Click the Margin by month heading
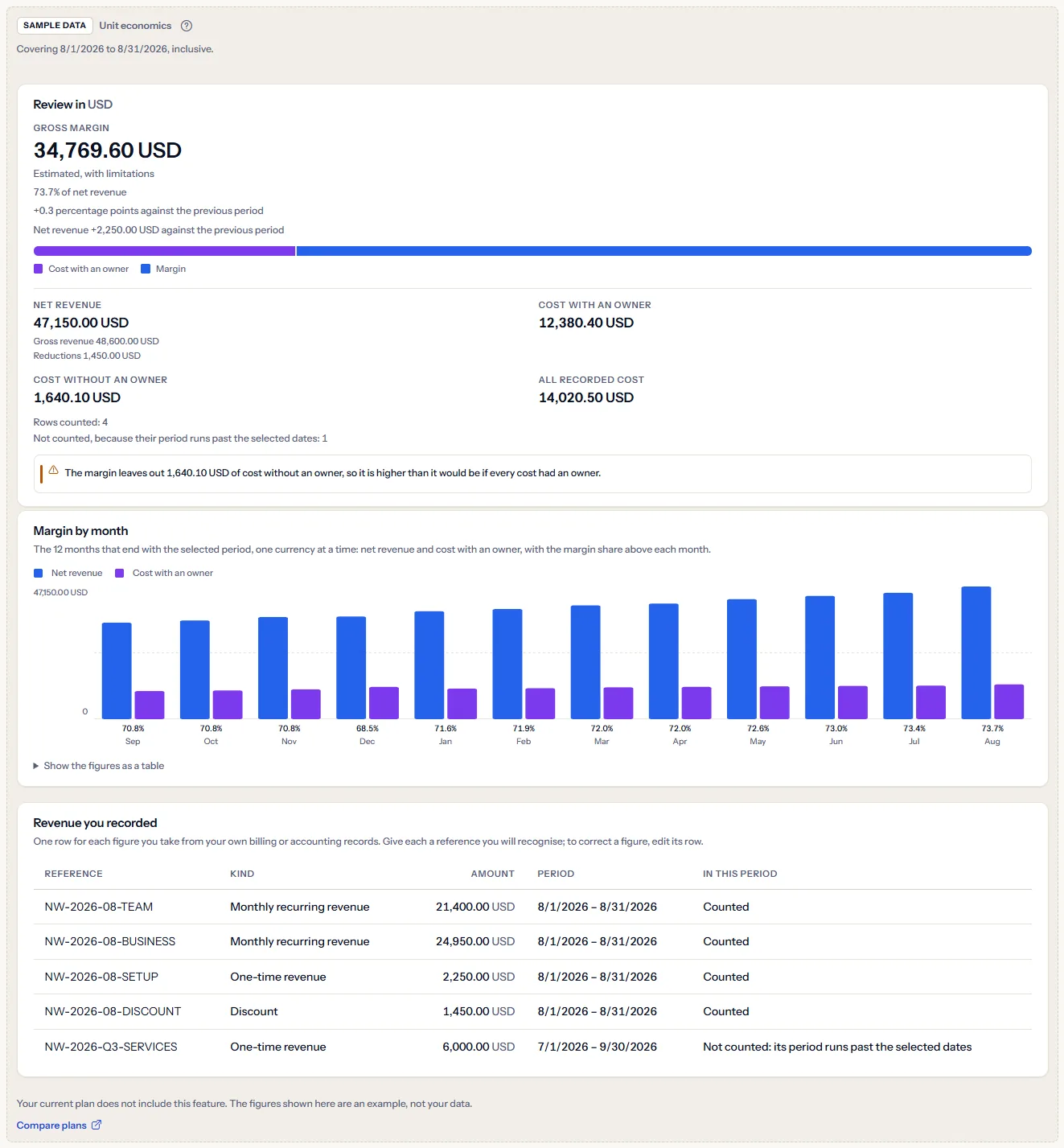This screenshot has width=1064, height=1148. (x=80, y=531)
